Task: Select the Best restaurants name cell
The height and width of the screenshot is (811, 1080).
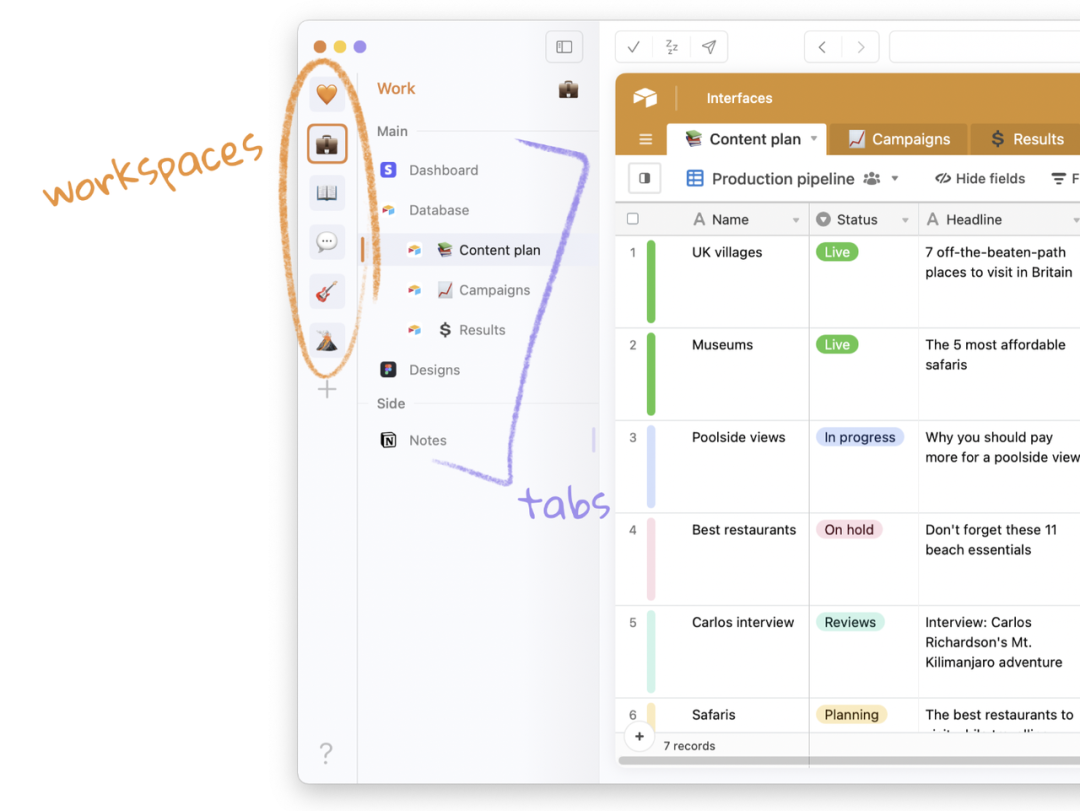Action: (744, 529)
